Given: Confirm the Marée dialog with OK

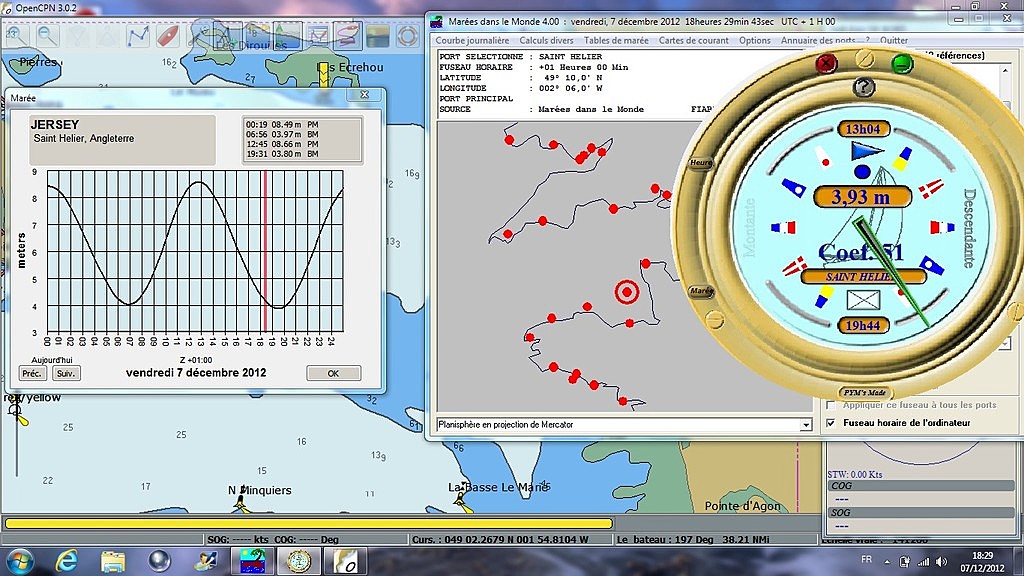Looking at the screenshot, I should pos(333,374).
